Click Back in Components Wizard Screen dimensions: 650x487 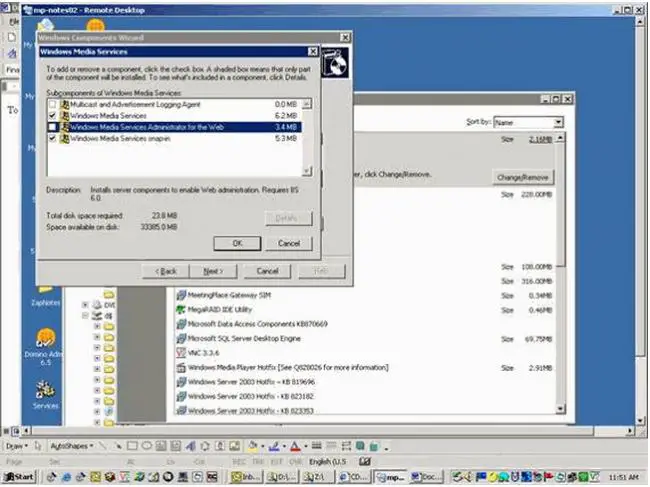click(x=166, y=271)
